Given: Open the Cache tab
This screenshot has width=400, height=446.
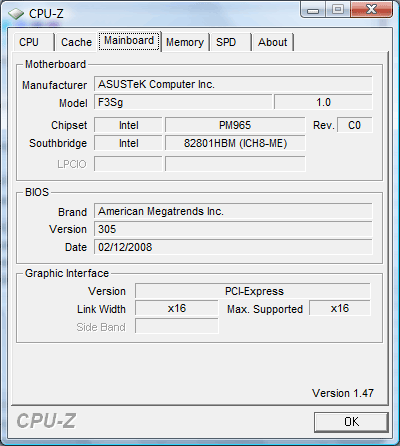Looking at the screenshot, I should 76,42.
